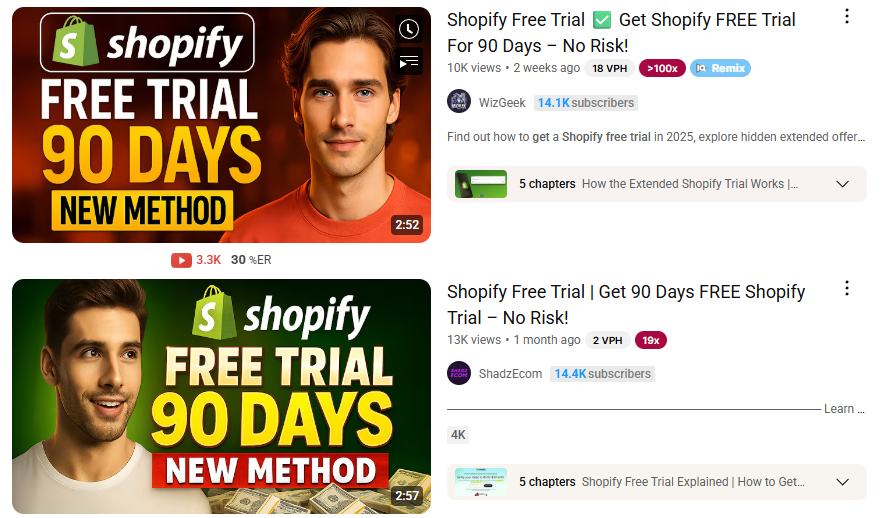Click the Remix badge
Screen dimensions: 886x518
pyautogui.click(x=720, y=68)
